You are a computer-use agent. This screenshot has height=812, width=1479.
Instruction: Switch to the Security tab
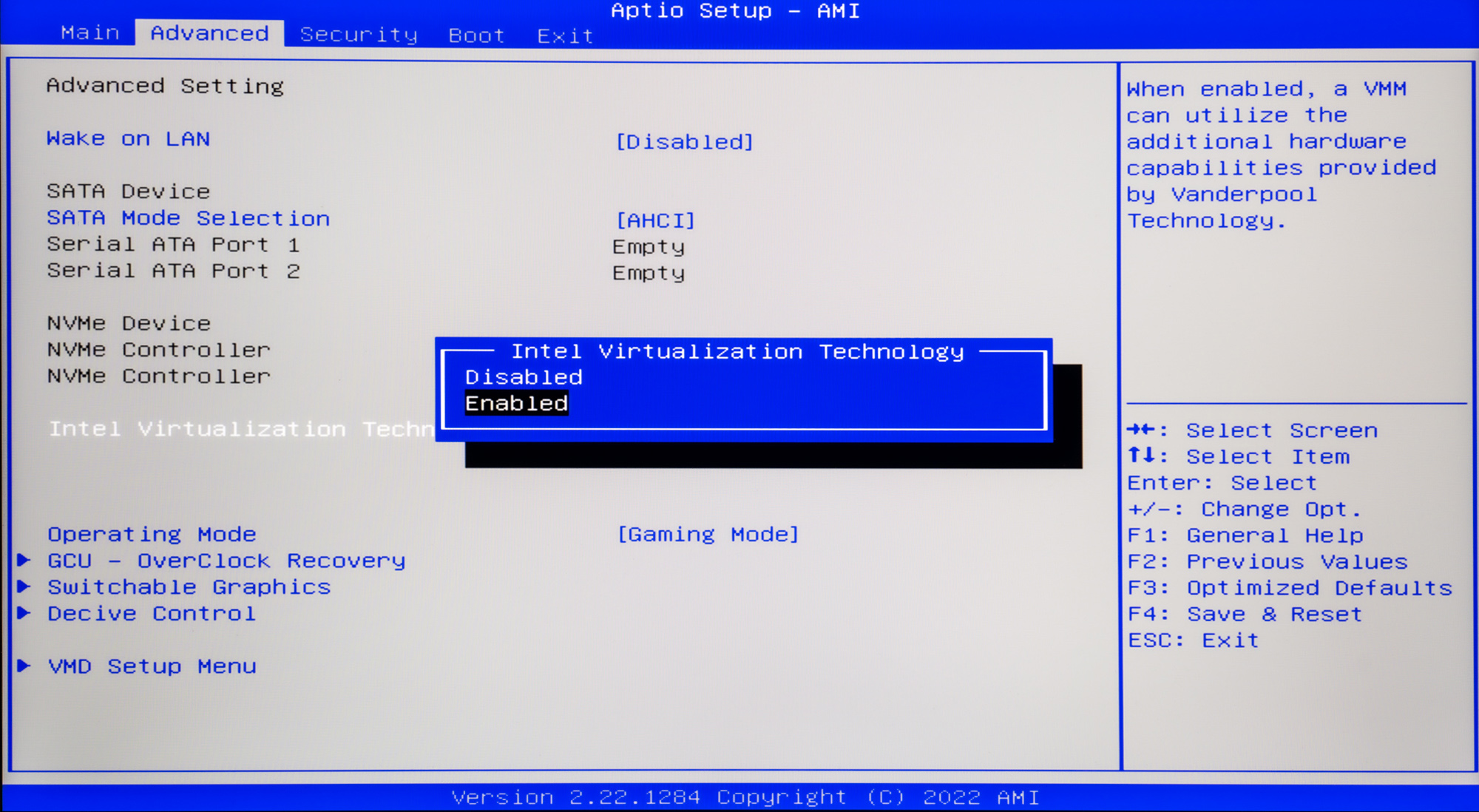[359, 35]
